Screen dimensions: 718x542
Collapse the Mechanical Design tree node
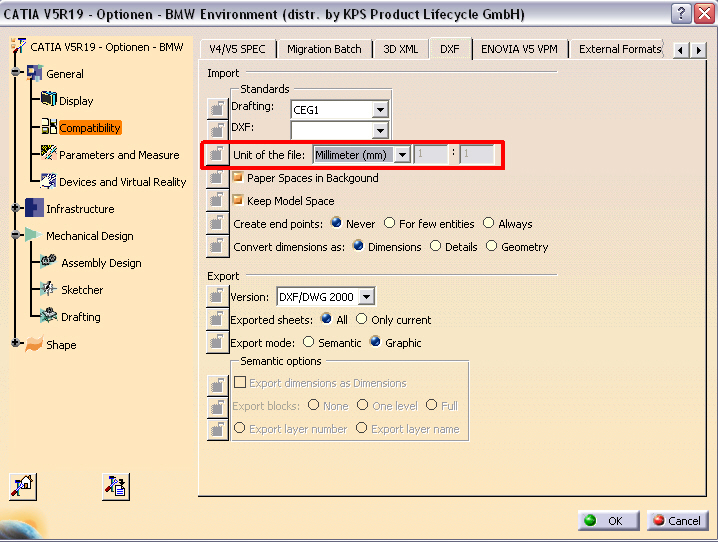[x=16, y=235]
